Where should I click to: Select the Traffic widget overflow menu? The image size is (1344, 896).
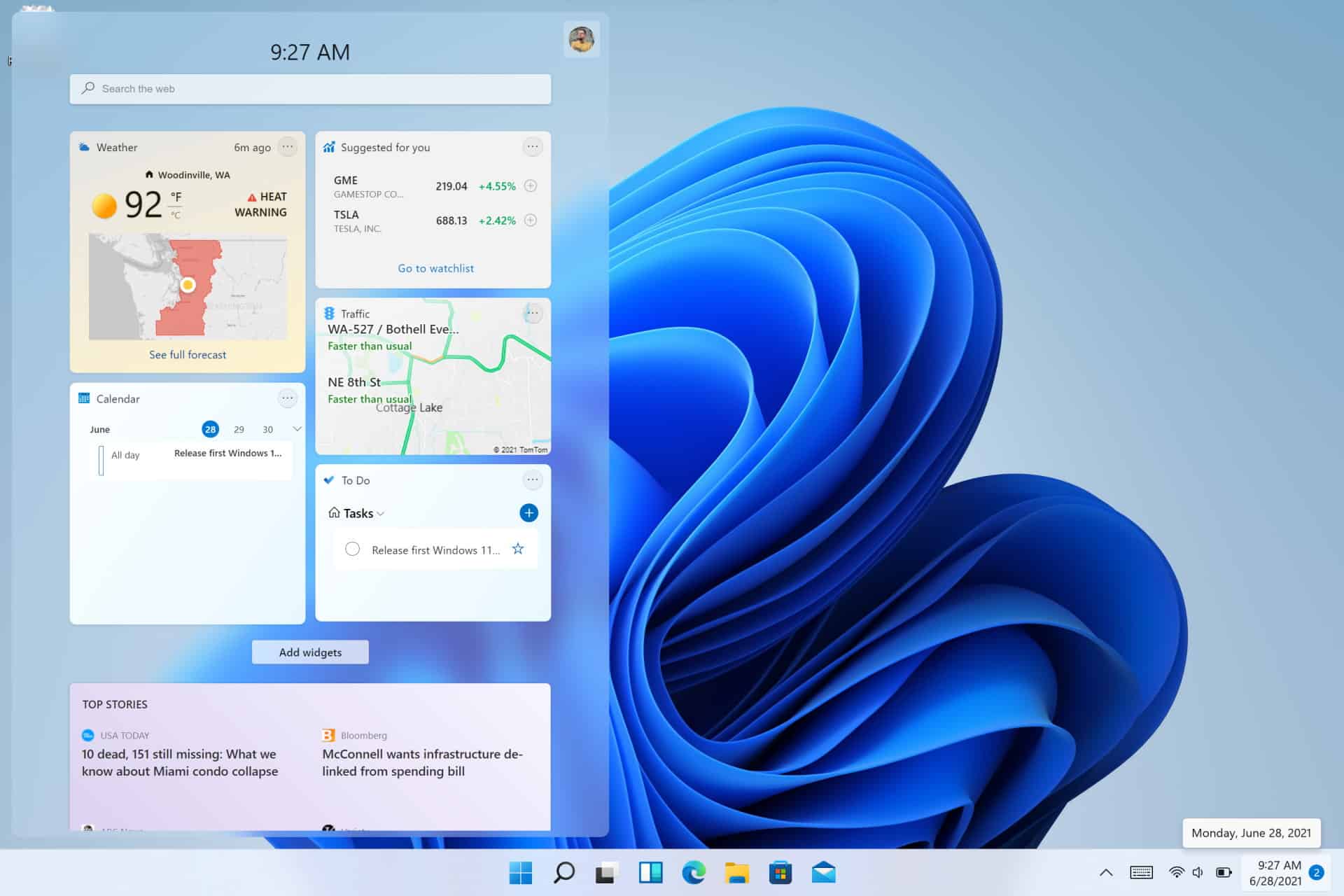pyautogui.click(x=532, y=312)
